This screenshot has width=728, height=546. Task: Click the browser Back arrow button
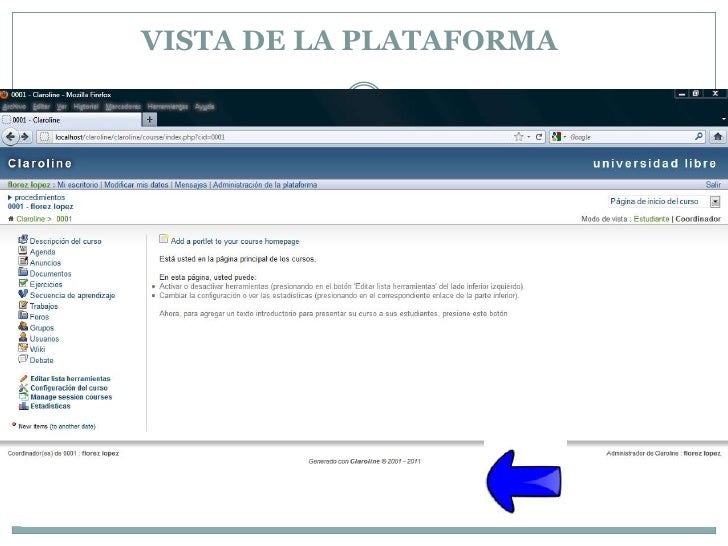[10, 136]
